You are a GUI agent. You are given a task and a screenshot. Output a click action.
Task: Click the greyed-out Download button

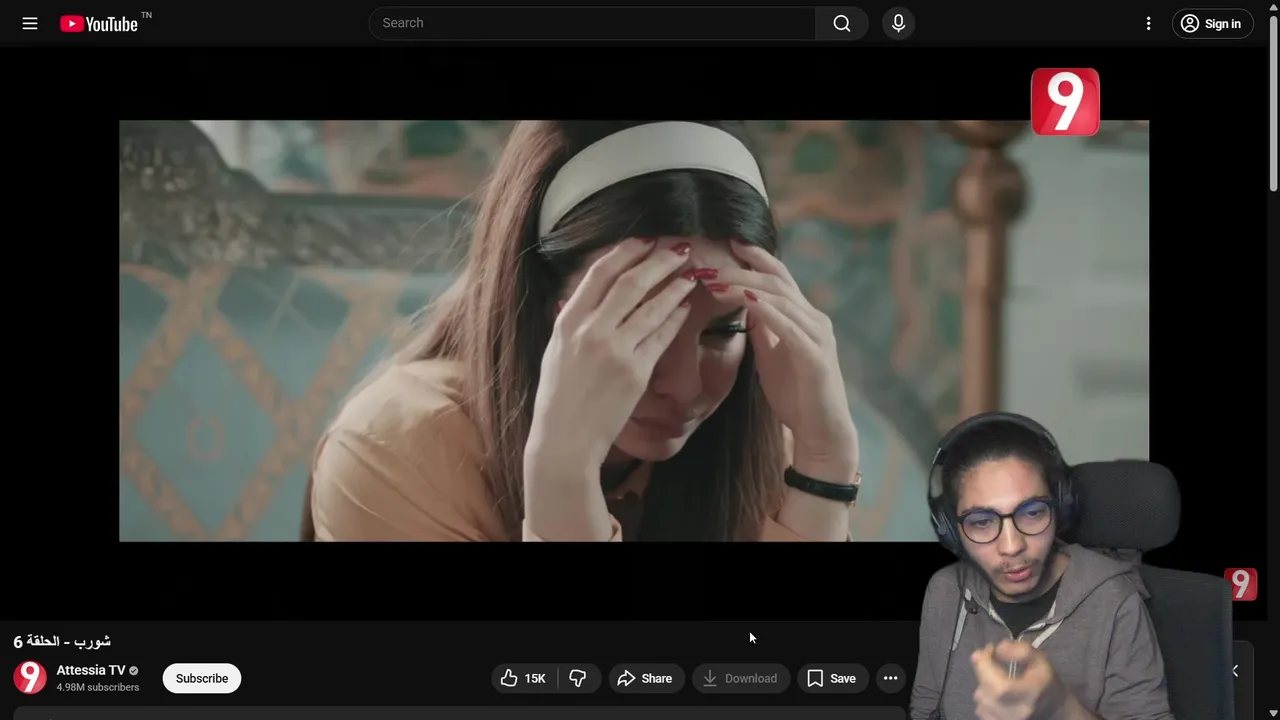click(740, 678)
